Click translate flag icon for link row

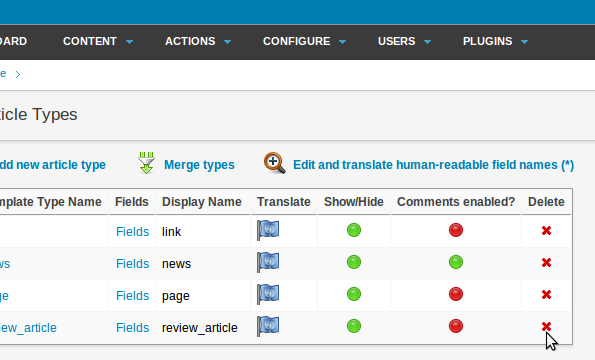point(268,230)
